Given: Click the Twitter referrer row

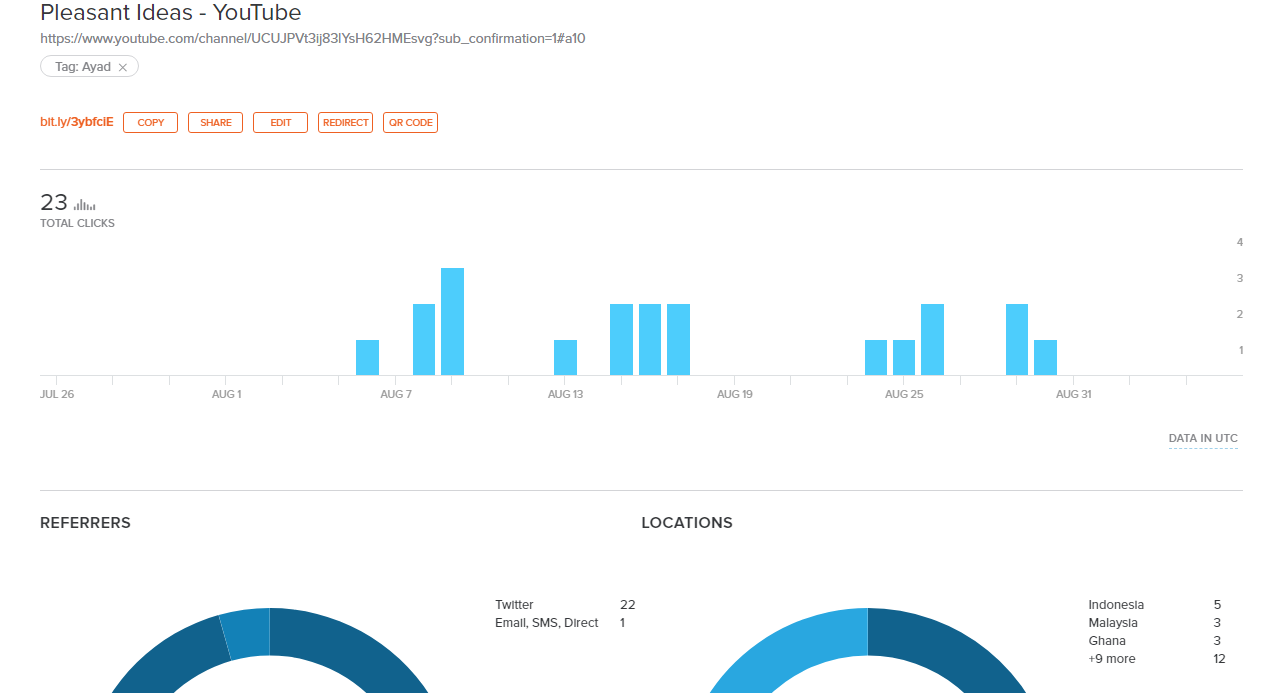Looking at the screenshot, I should (x=565, y=604).
